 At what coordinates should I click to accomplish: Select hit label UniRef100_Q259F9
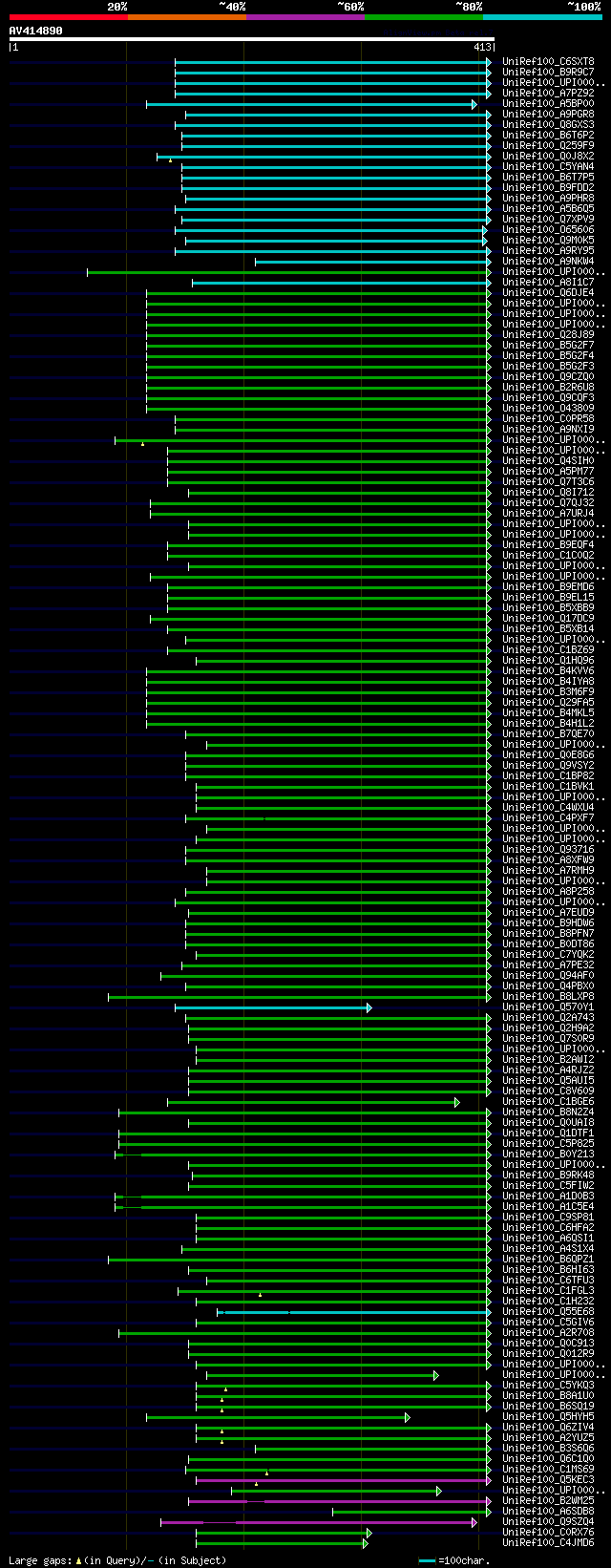pyautogui.click(x=548, y=146)
